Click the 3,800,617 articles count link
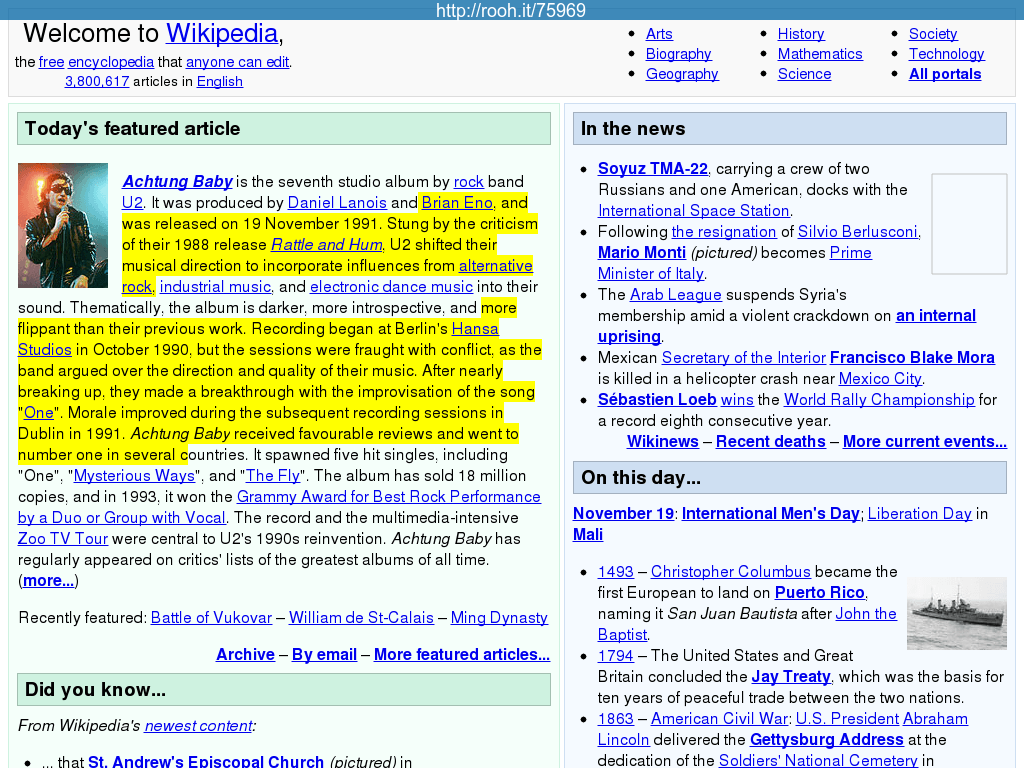The height and width of the screenshot is (768, 1024). [97, 82]
